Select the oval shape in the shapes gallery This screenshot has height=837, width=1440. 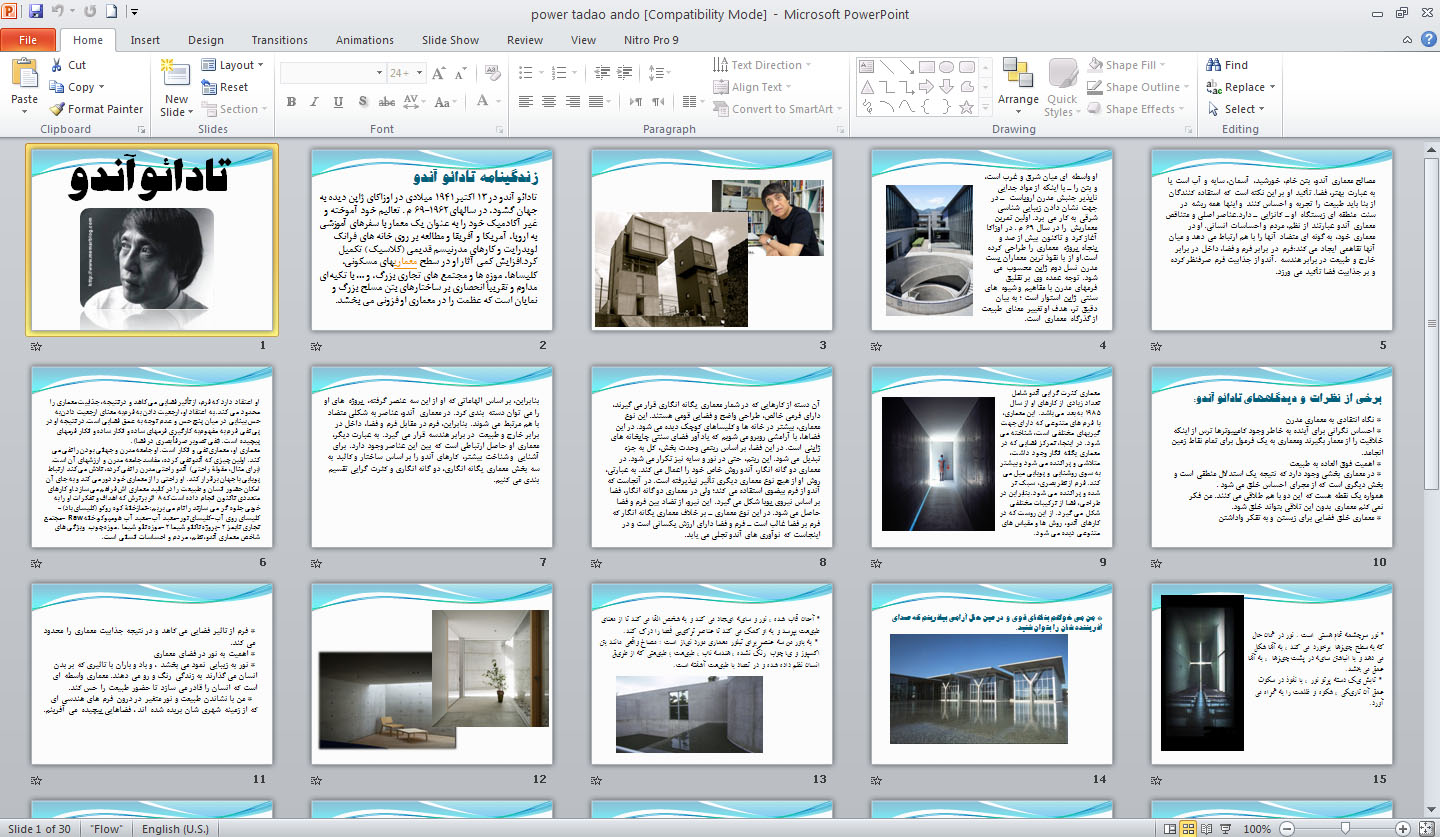click(945, 67)
